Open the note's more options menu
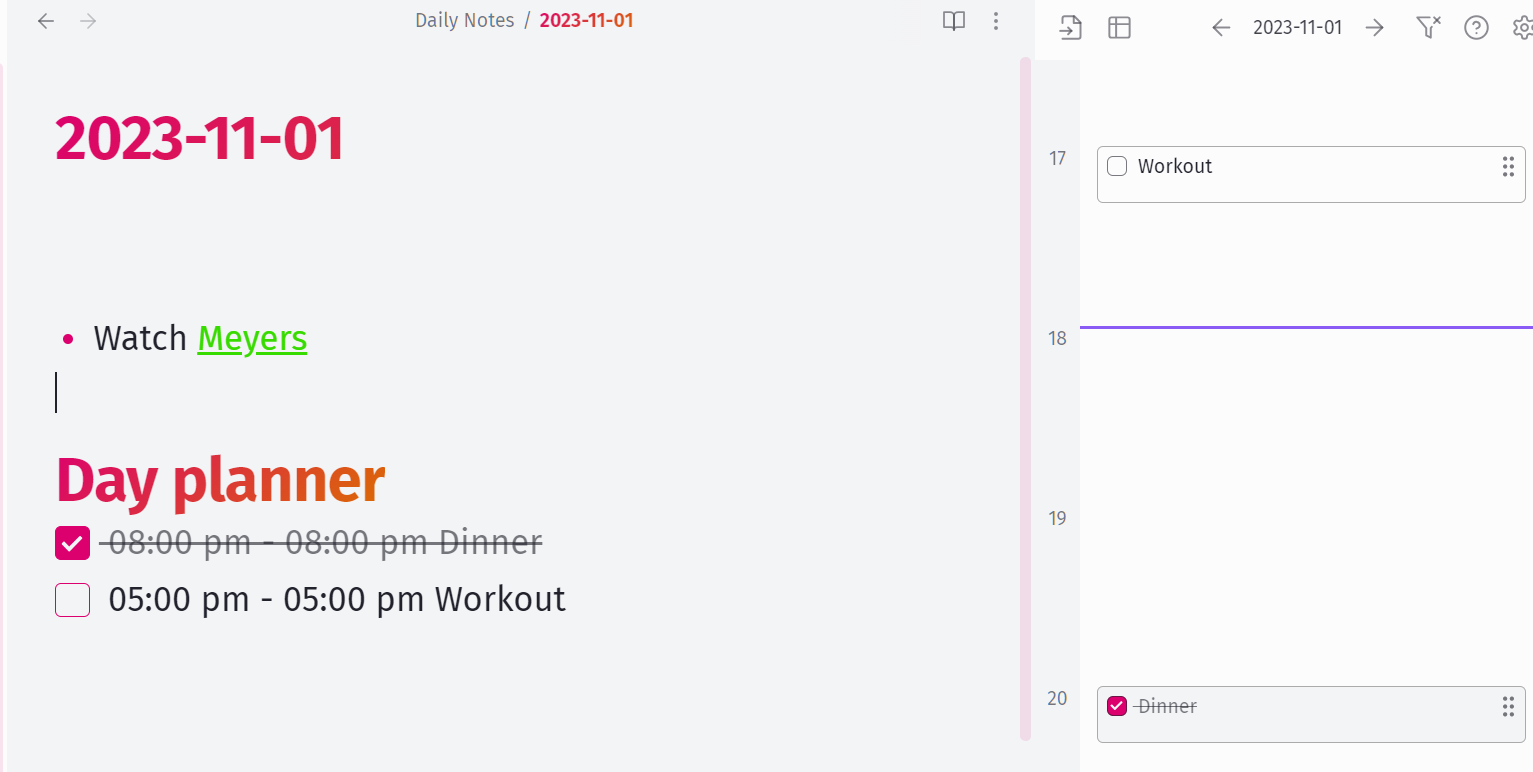Image resolution: width=1533 pixels, height=772 pixels. 996,20
